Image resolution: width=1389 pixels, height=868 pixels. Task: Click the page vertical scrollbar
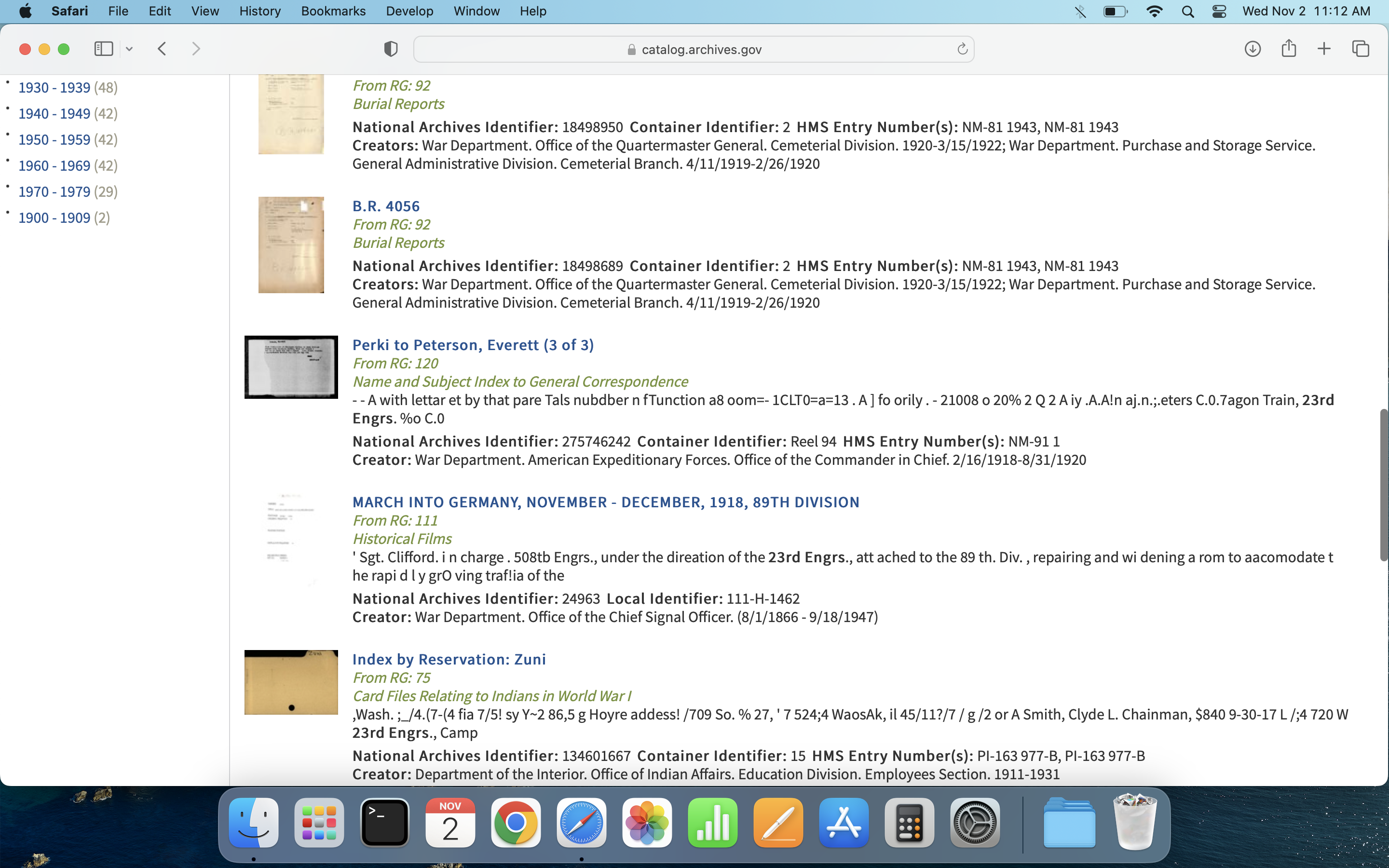click(x=1383, y=485)
